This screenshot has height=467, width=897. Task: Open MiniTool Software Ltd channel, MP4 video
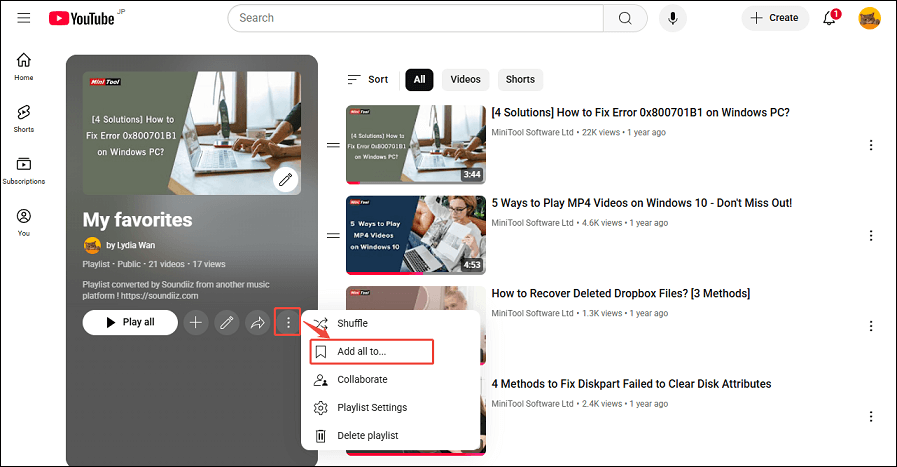click(x=532, y=223)
